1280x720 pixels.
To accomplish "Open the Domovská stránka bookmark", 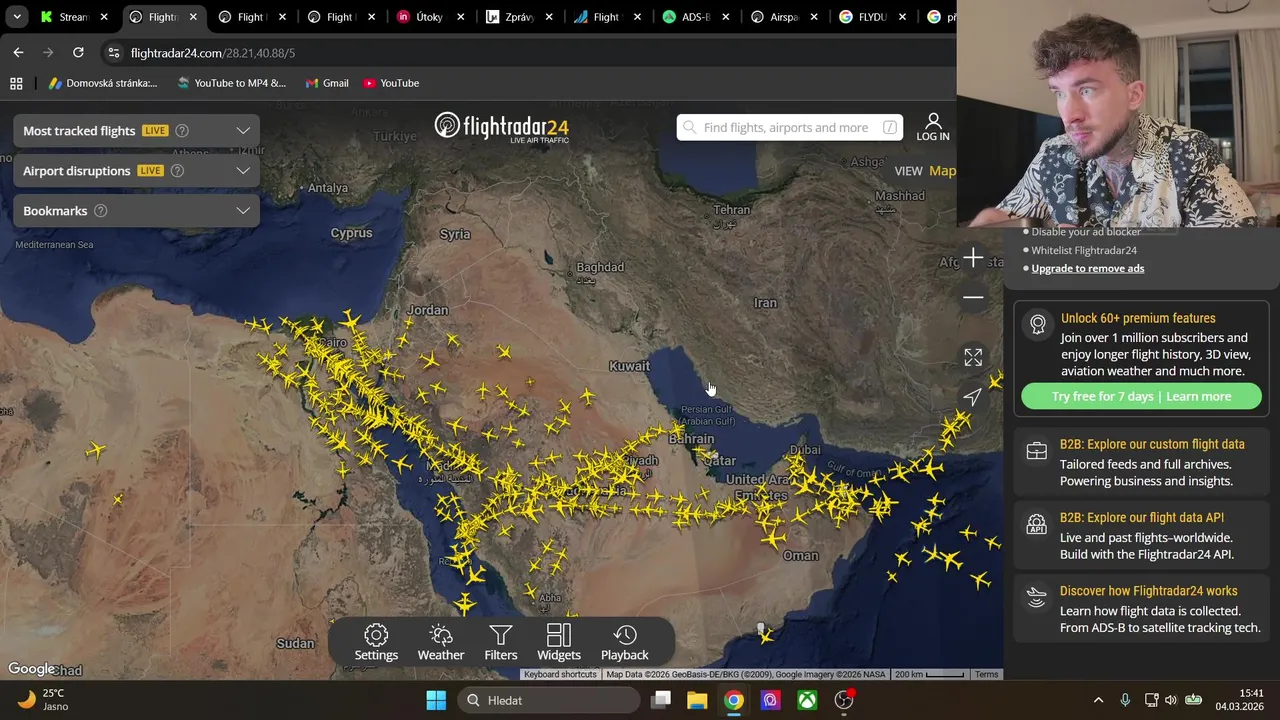I will tap(103, 83).
